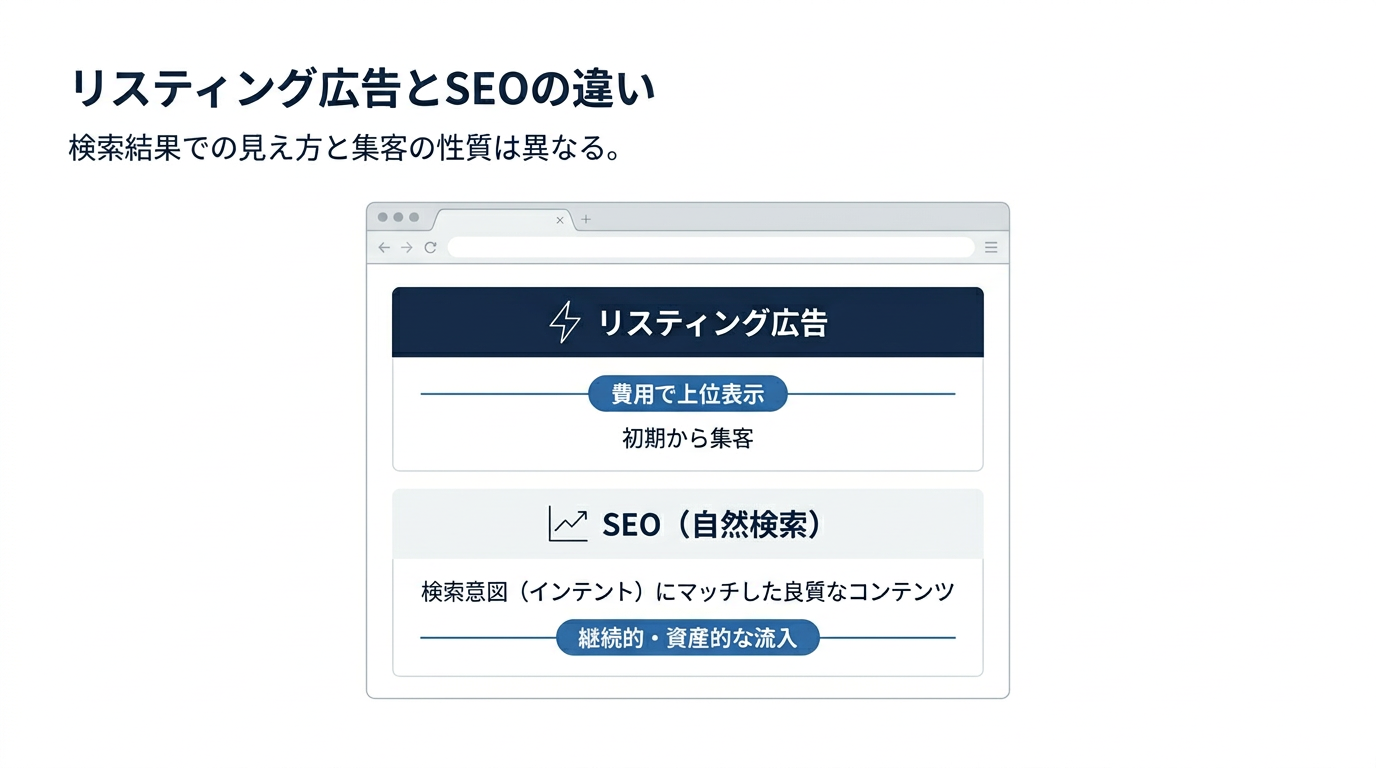Click the leftmost gray window dot

[383, 217]
